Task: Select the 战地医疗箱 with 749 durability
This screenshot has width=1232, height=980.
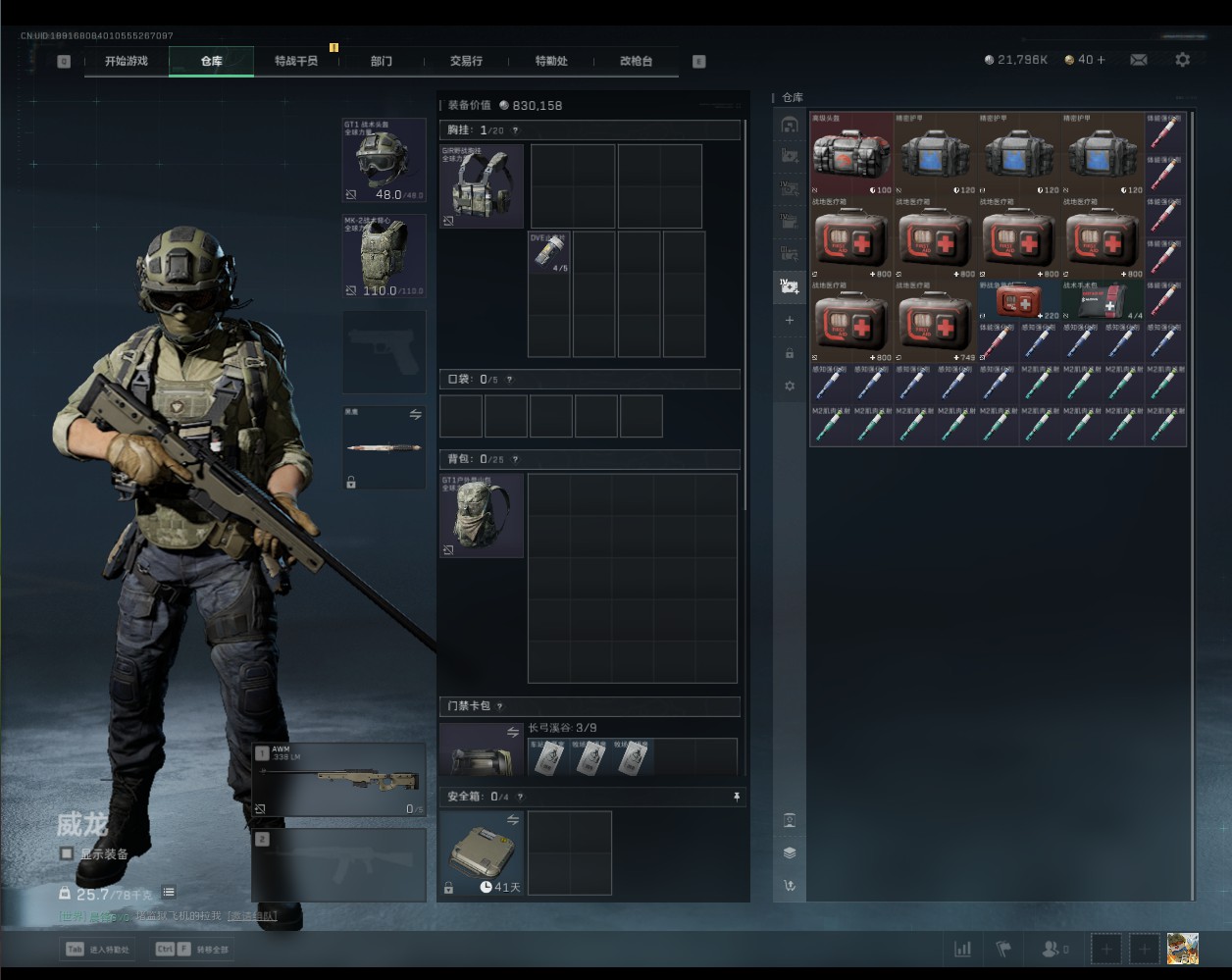Action: [936, 322]
